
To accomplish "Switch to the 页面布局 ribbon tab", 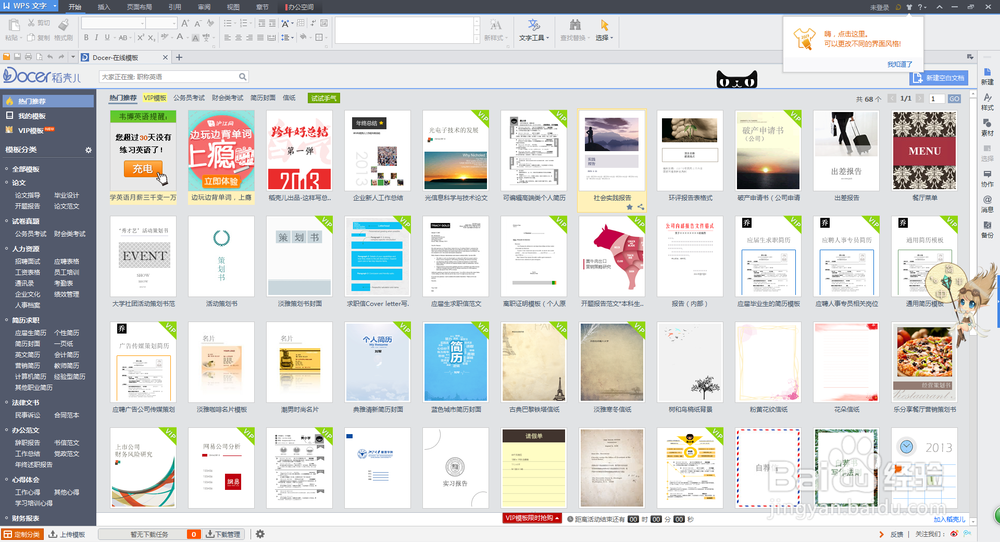I will coord(139,7).
